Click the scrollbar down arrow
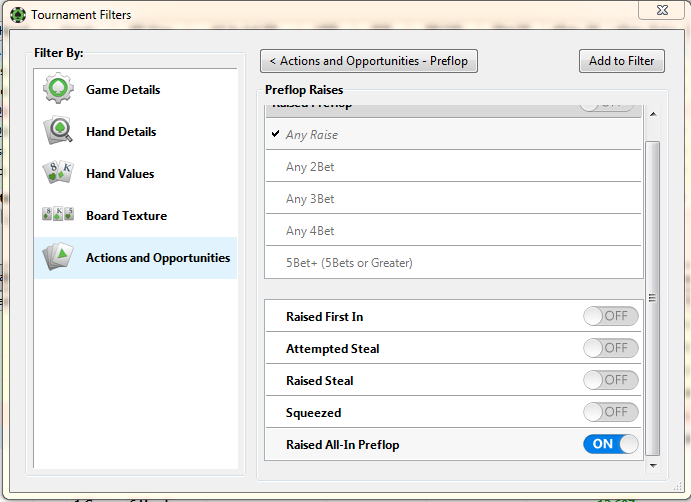 coord(653,465)
